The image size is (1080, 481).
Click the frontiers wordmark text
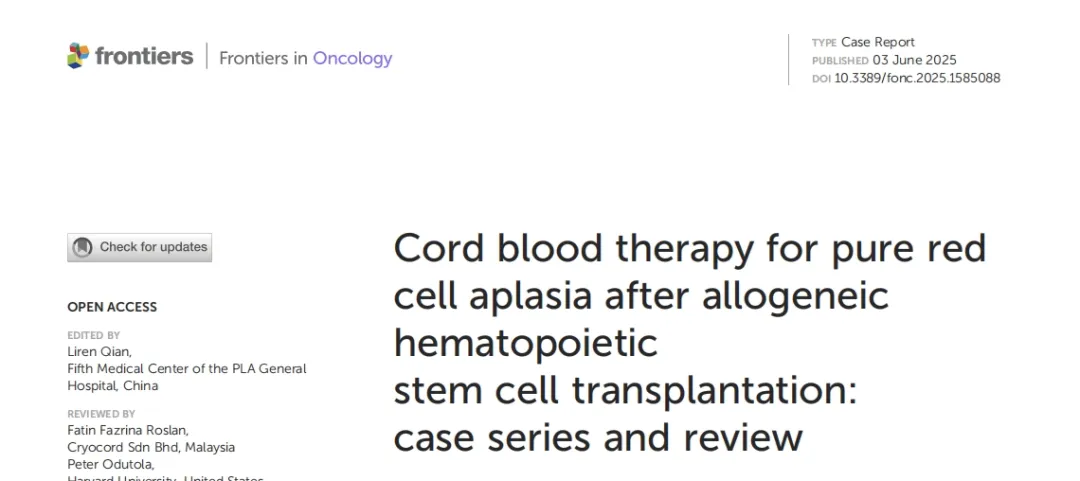pos(144,56)
